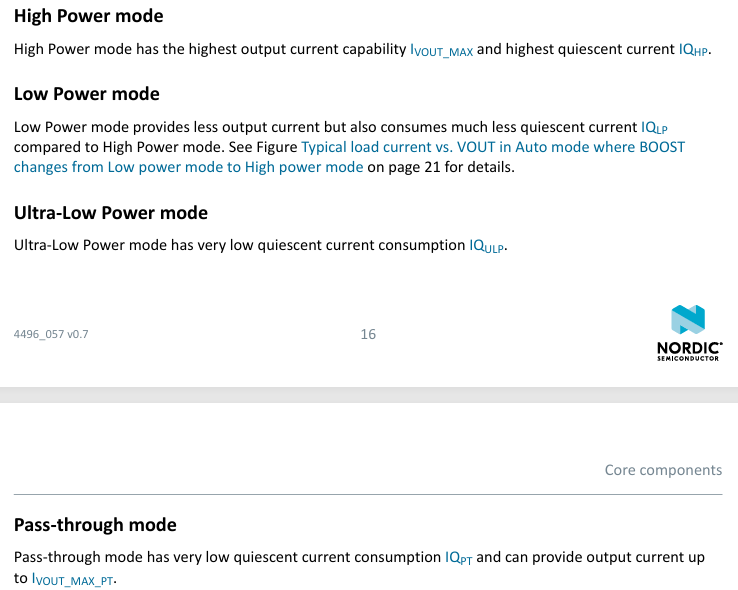Viewport: 738px width, 590px height.
Task: Click the Low Power mode heading
Action: (86, 94)
